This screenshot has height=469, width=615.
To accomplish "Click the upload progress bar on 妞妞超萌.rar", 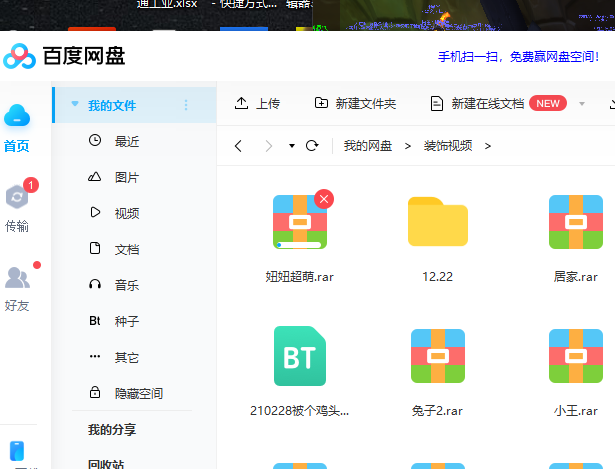I will [299, 243].
